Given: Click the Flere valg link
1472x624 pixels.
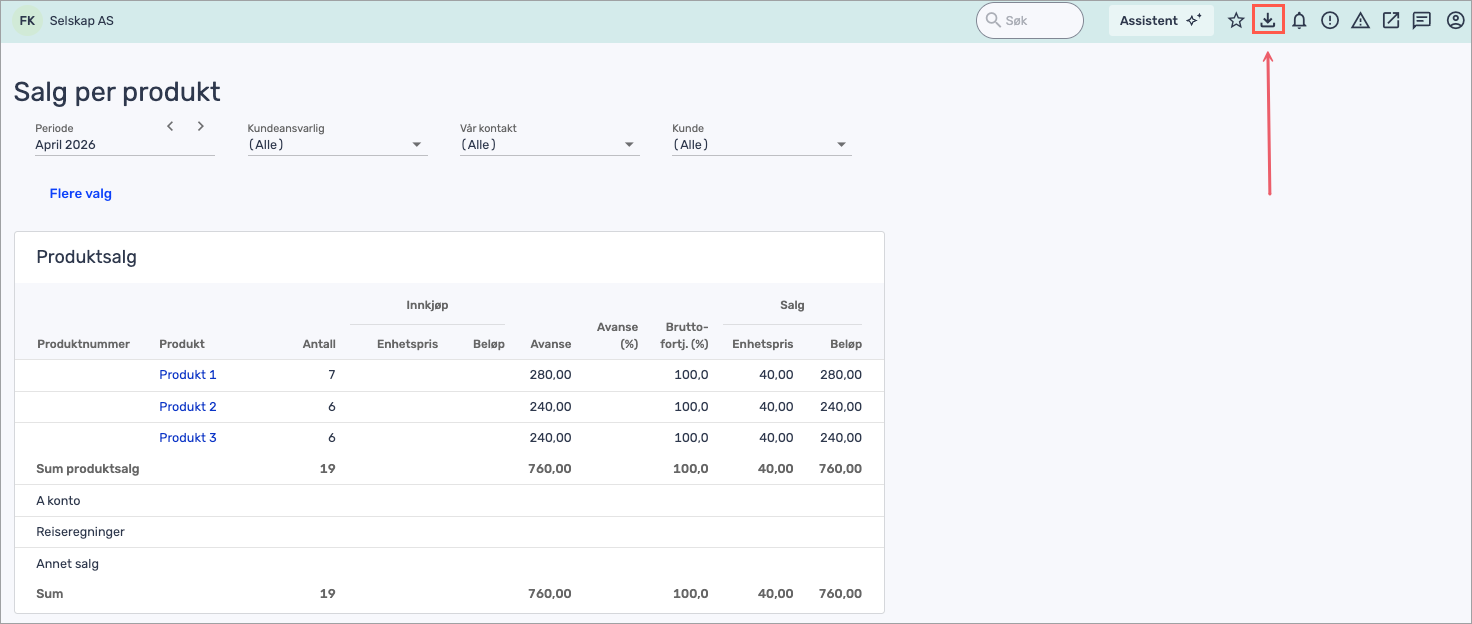Looking at the screenshot, I should point(81,194).
